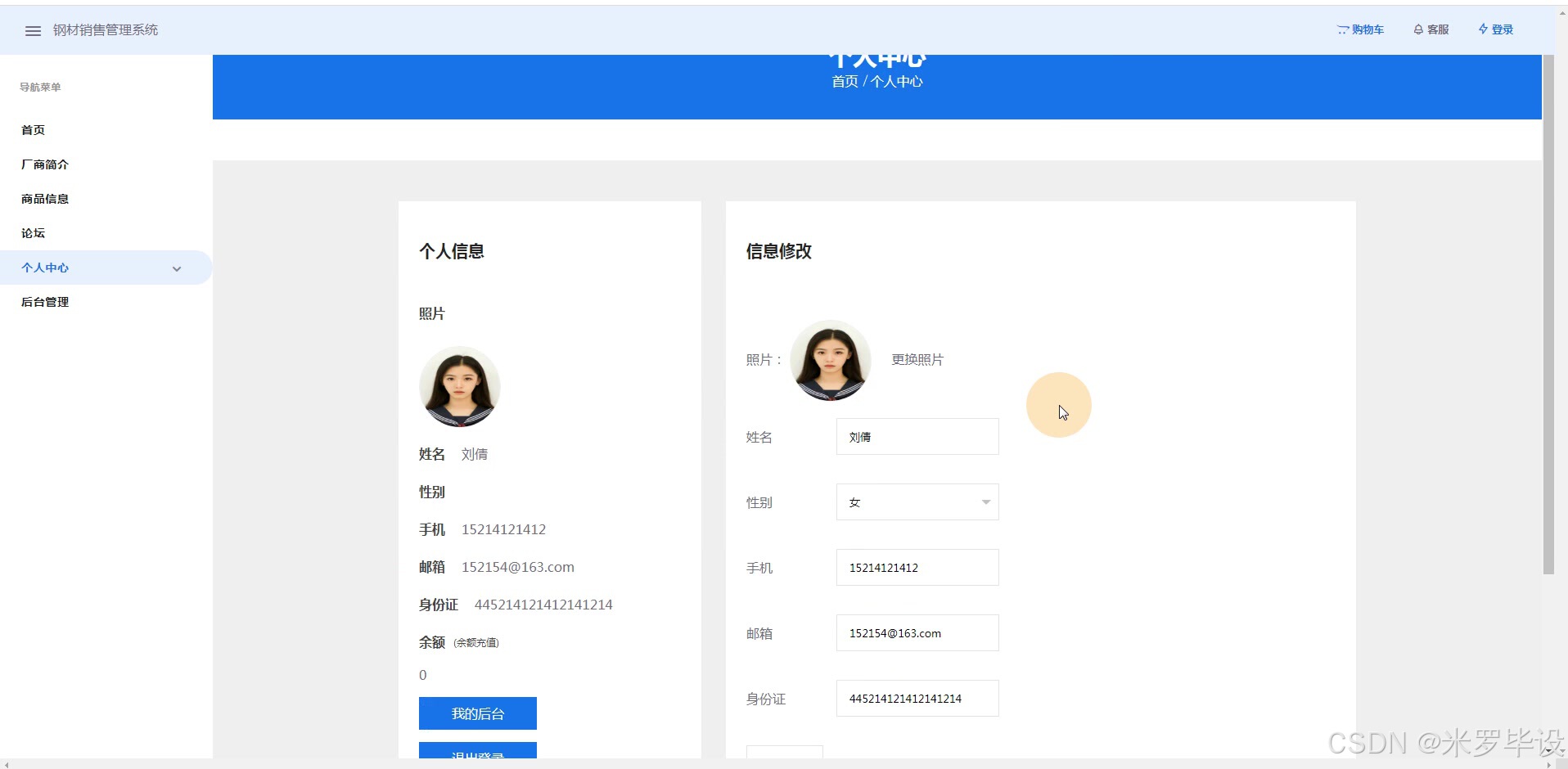The height and width of the screenshot is (769, 1568).
Task: Click the 更换照片 change photo link
Action: pyautogui.click(x=917, y=359)
